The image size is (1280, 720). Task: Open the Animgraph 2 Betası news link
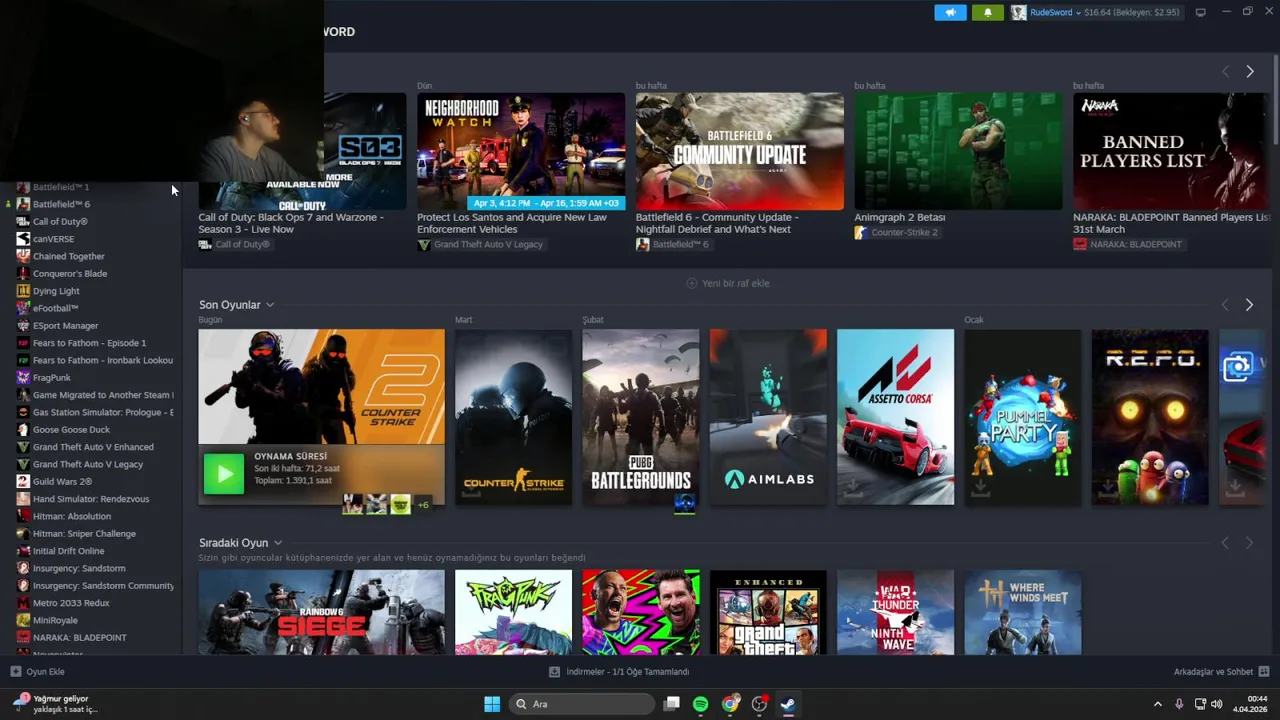coord(899,217)
